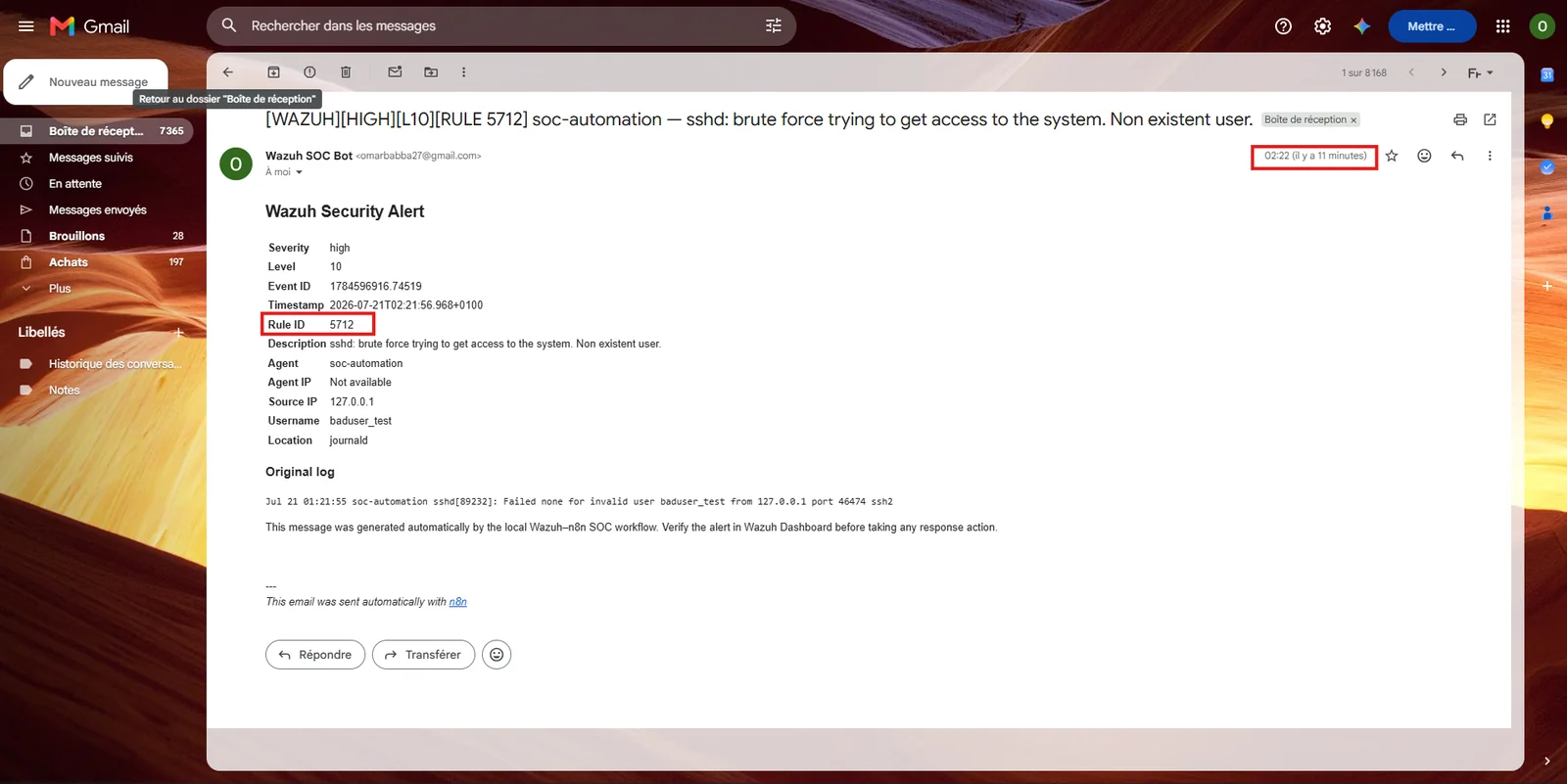
Task: Click the Gemini sparkle icon
Action: (x=1361, y=26)
